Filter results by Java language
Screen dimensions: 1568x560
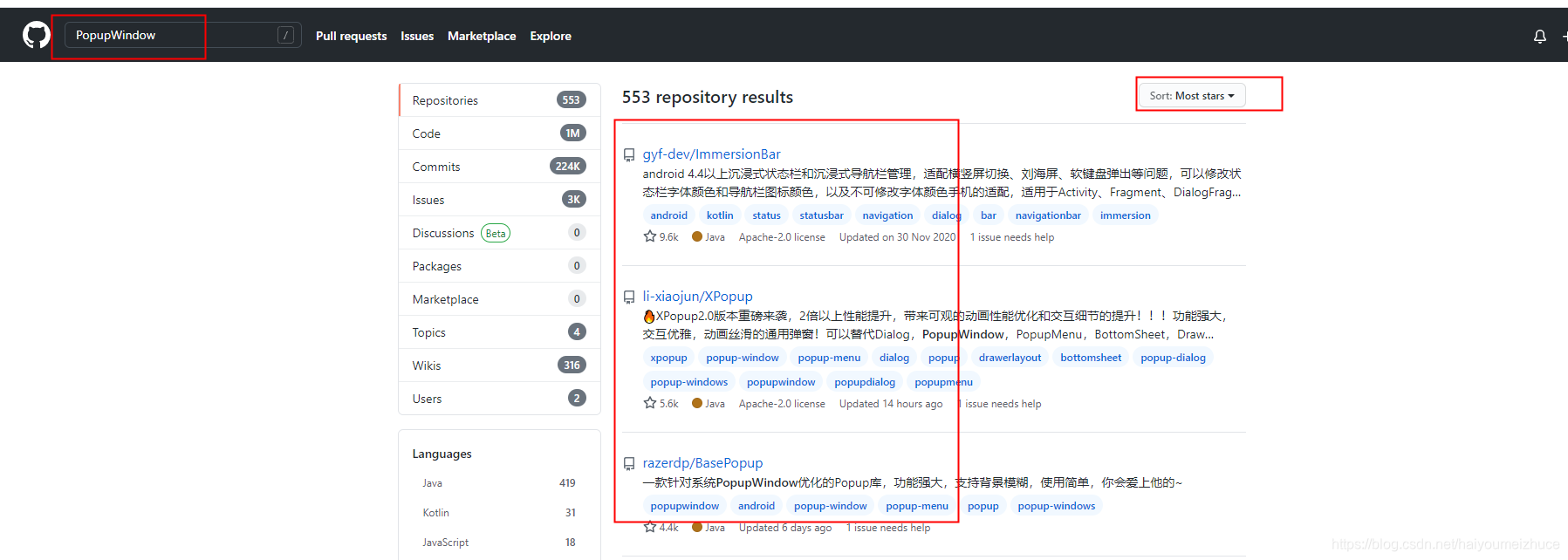499,483
